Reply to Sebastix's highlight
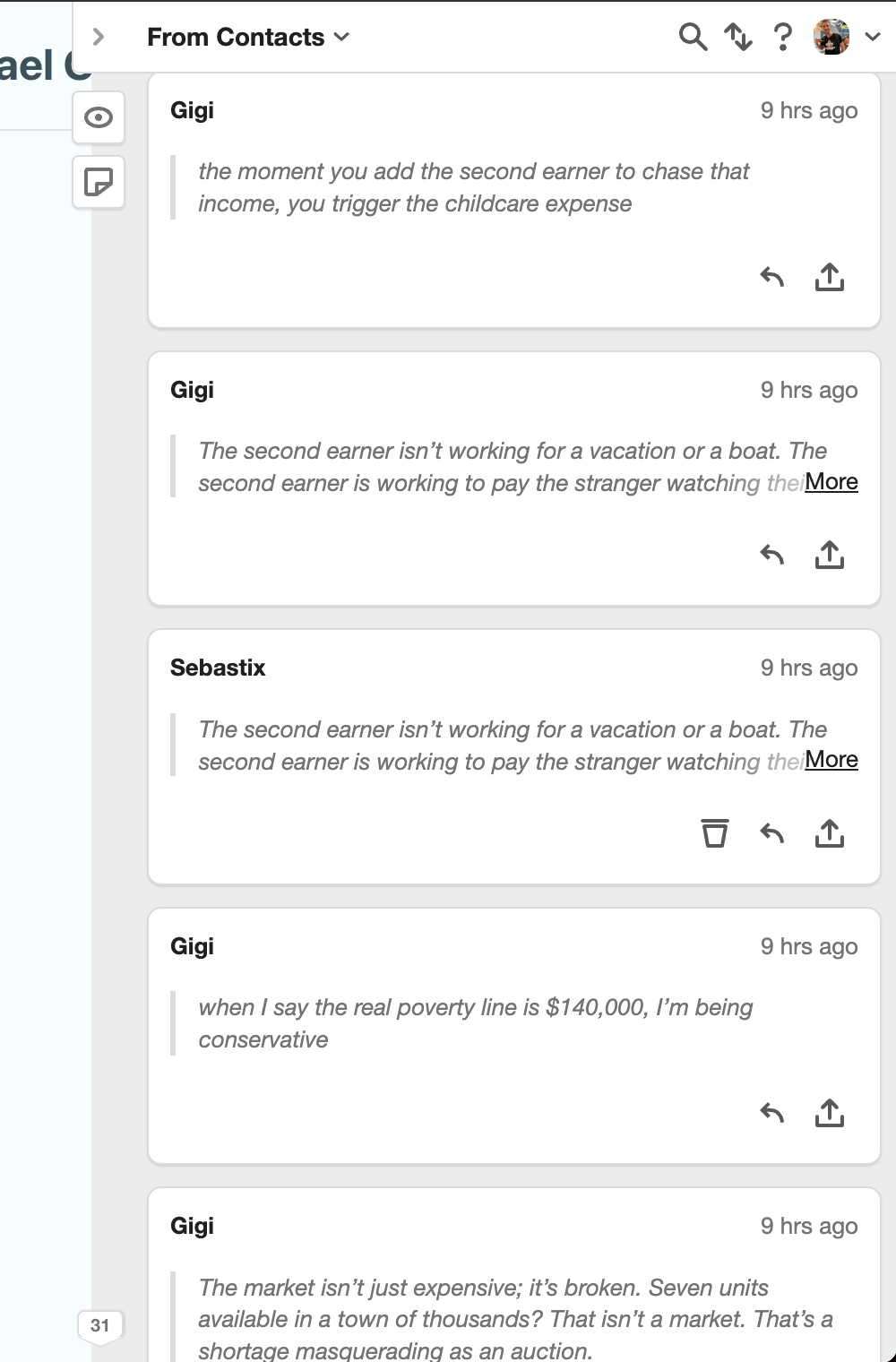Viewport: 896px width, 1362px height. 771,833
